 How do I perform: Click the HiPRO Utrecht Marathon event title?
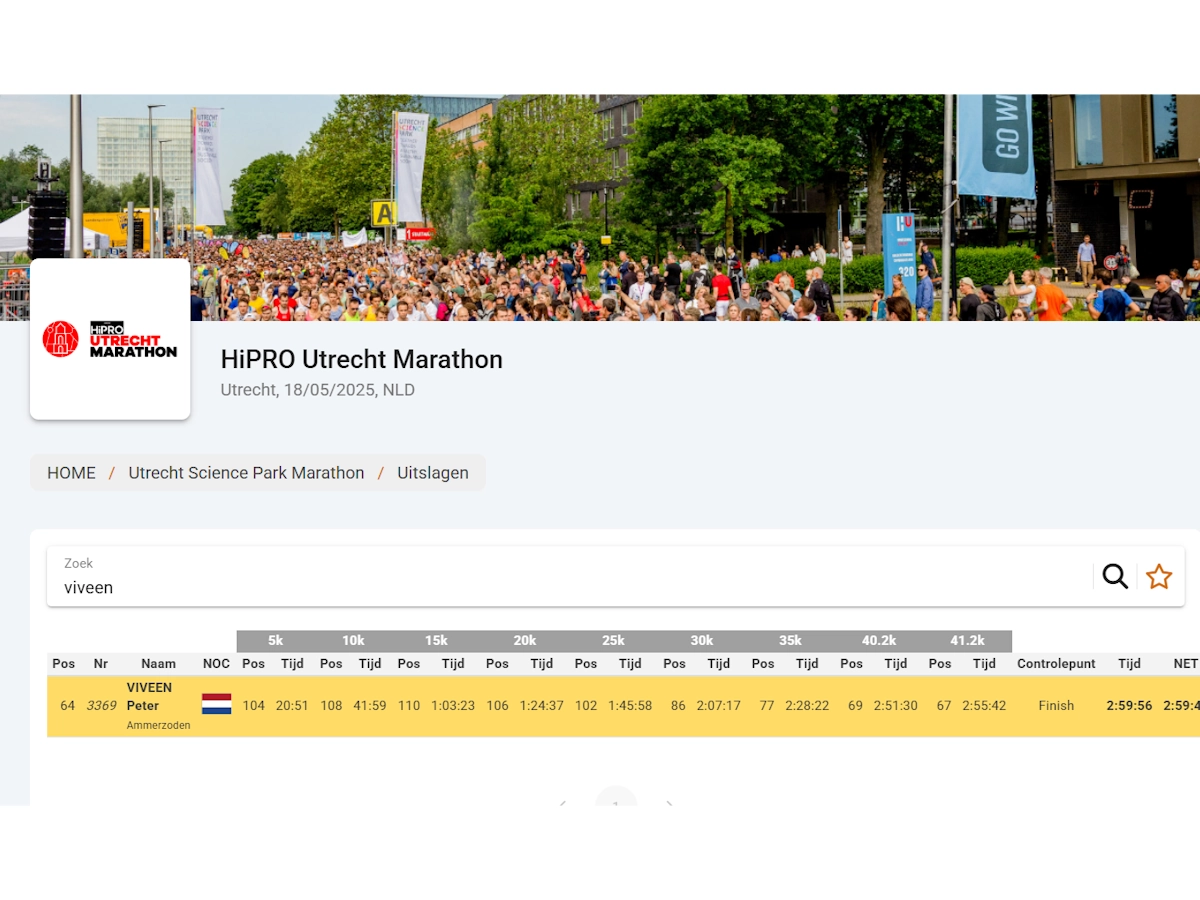(x=362, y=359)
